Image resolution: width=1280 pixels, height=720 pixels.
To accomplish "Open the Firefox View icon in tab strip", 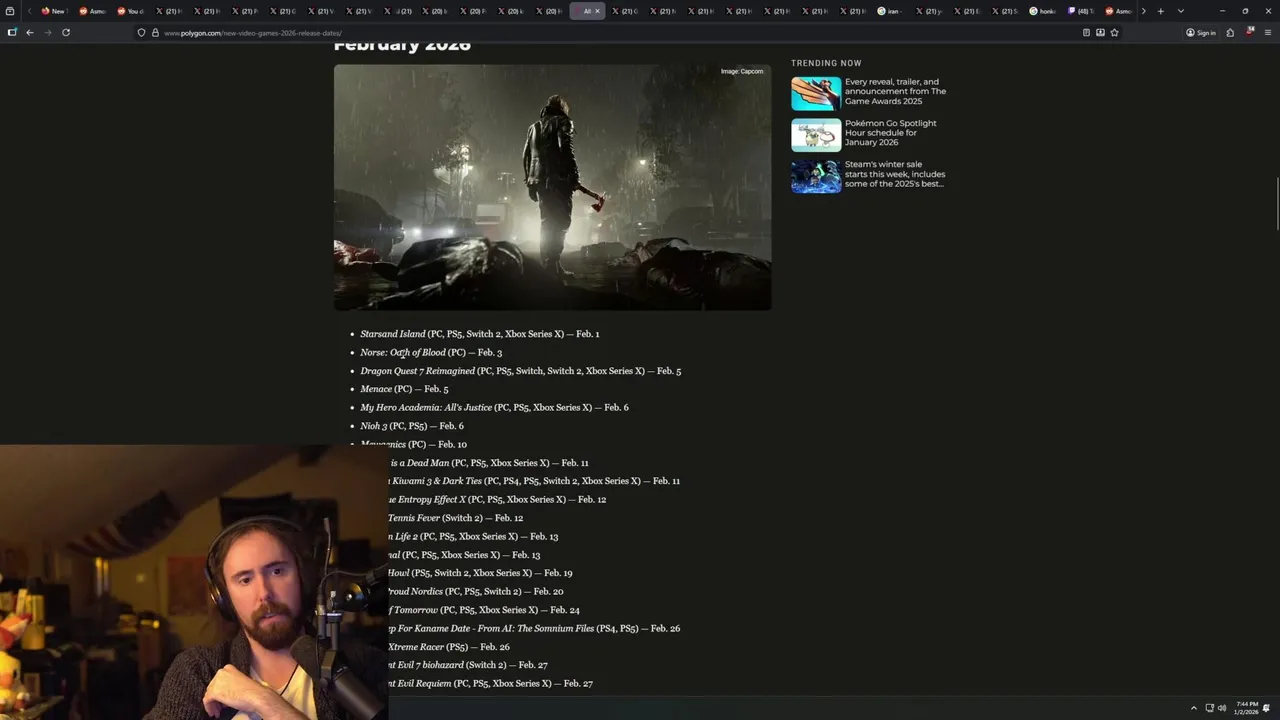I will point(10,11).
